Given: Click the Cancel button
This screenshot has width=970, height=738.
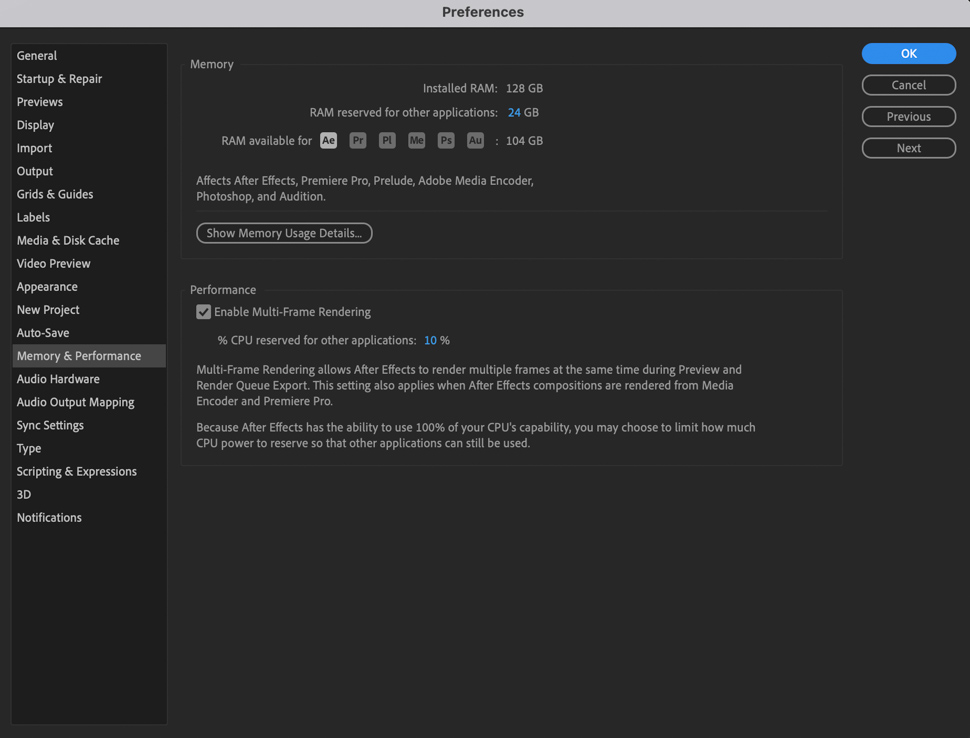Looking at the screenshot, I should point(908,85).
